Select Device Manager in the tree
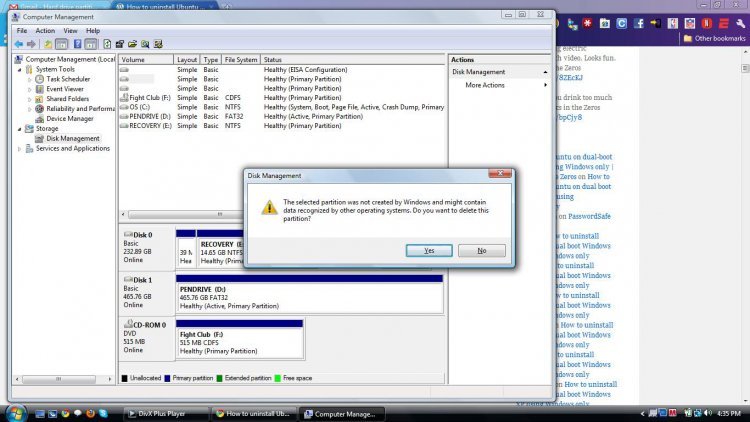The height and width of the screenshot is (422, 750). [x=70, y=119]
